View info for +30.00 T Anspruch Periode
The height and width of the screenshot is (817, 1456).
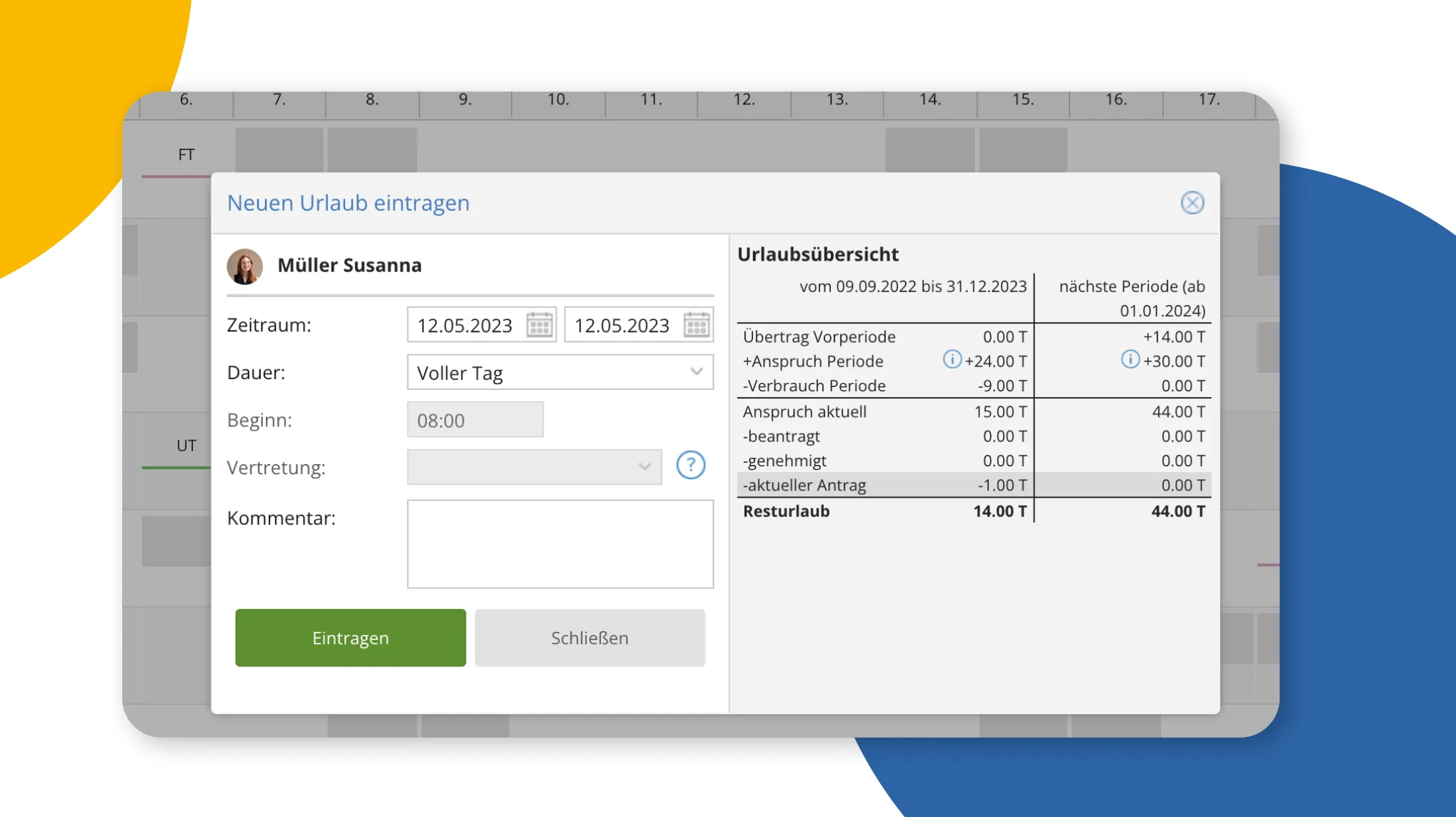(1130, 359)
